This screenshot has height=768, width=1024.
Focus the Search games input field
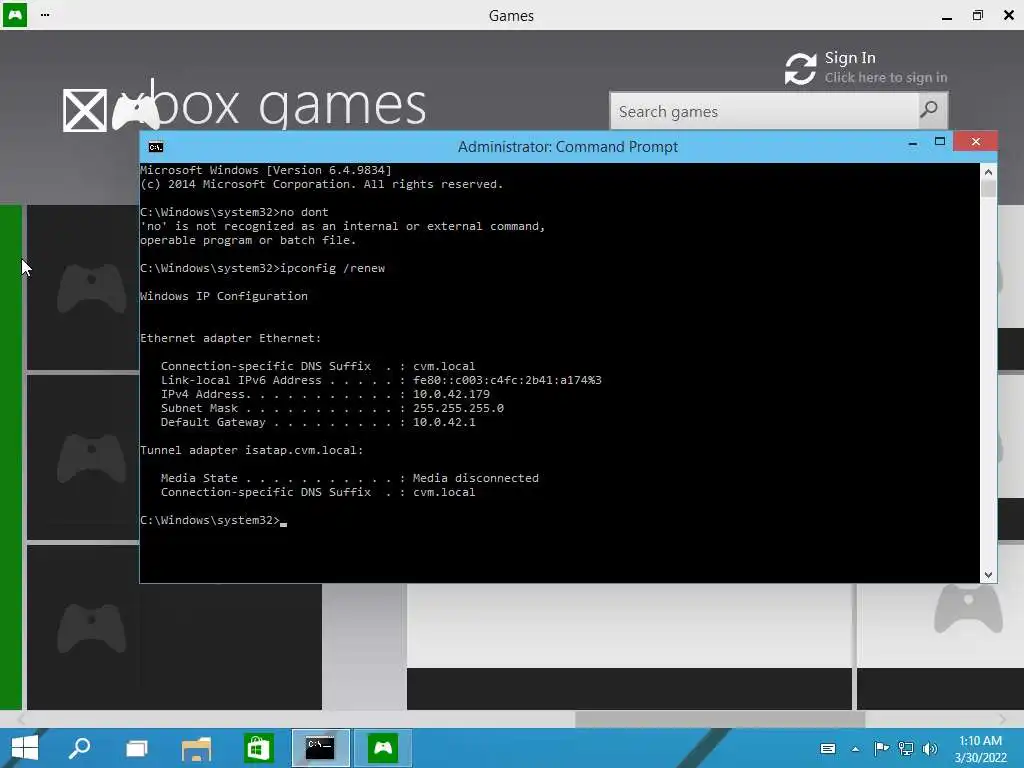click(x=764, y=111)
